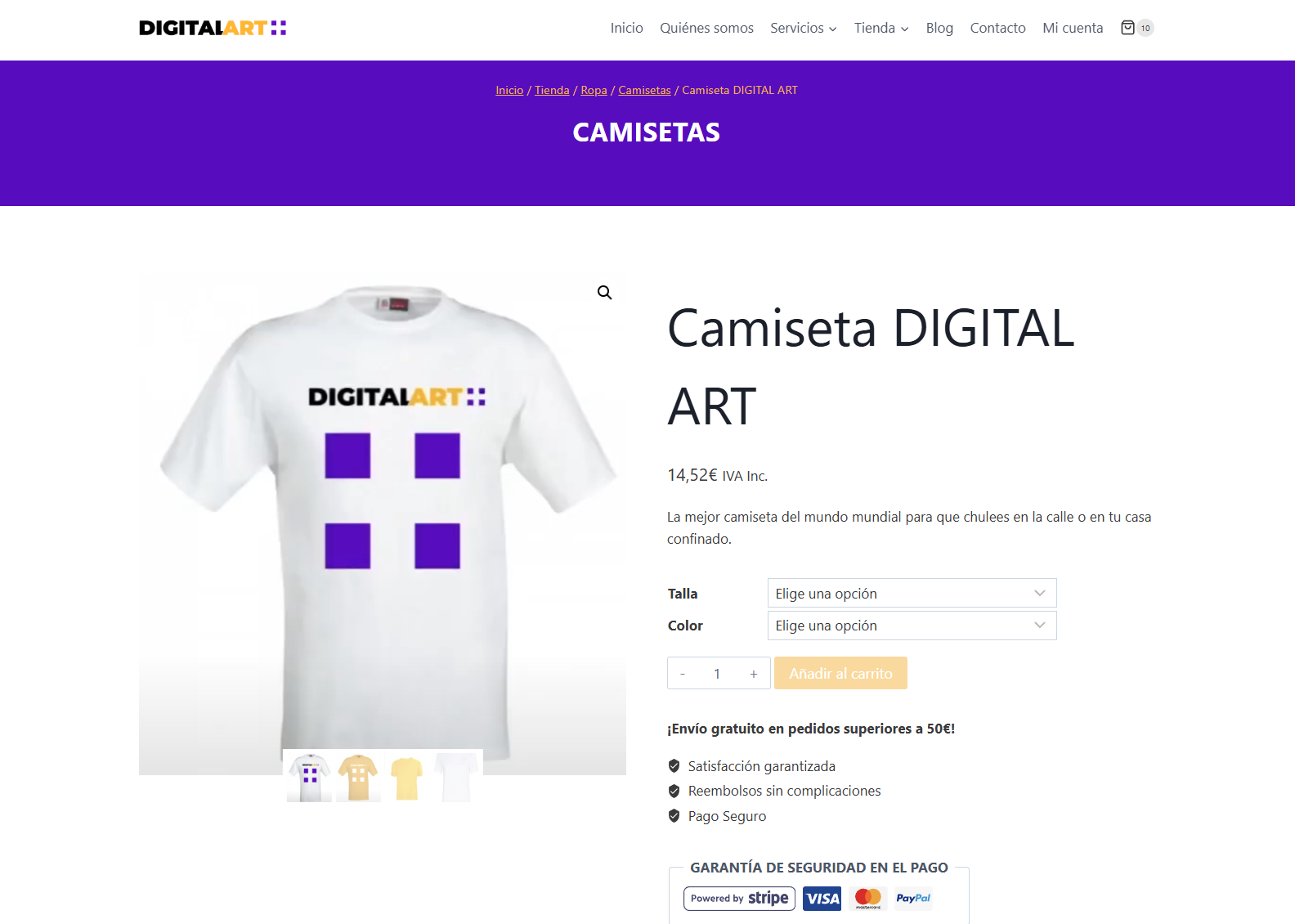Click the Stripe payment badge

coord(739,898)
